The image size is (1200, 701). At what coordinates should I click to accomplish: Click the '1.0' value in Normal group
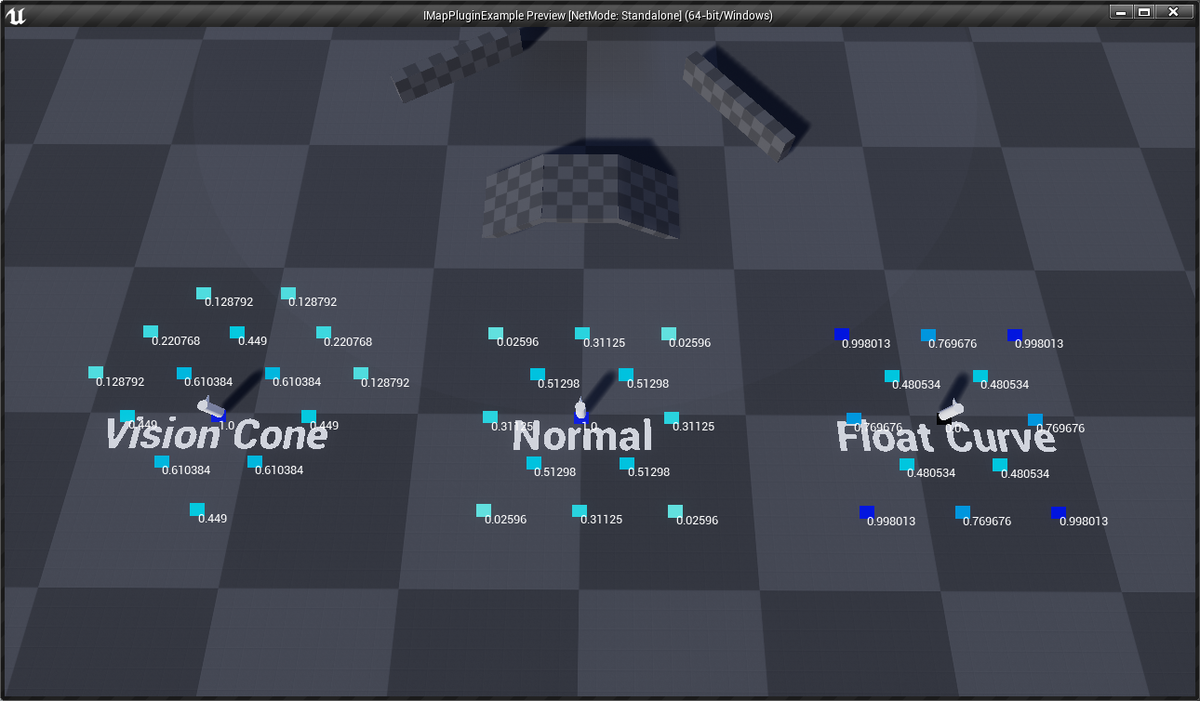[x=588, y=427]
